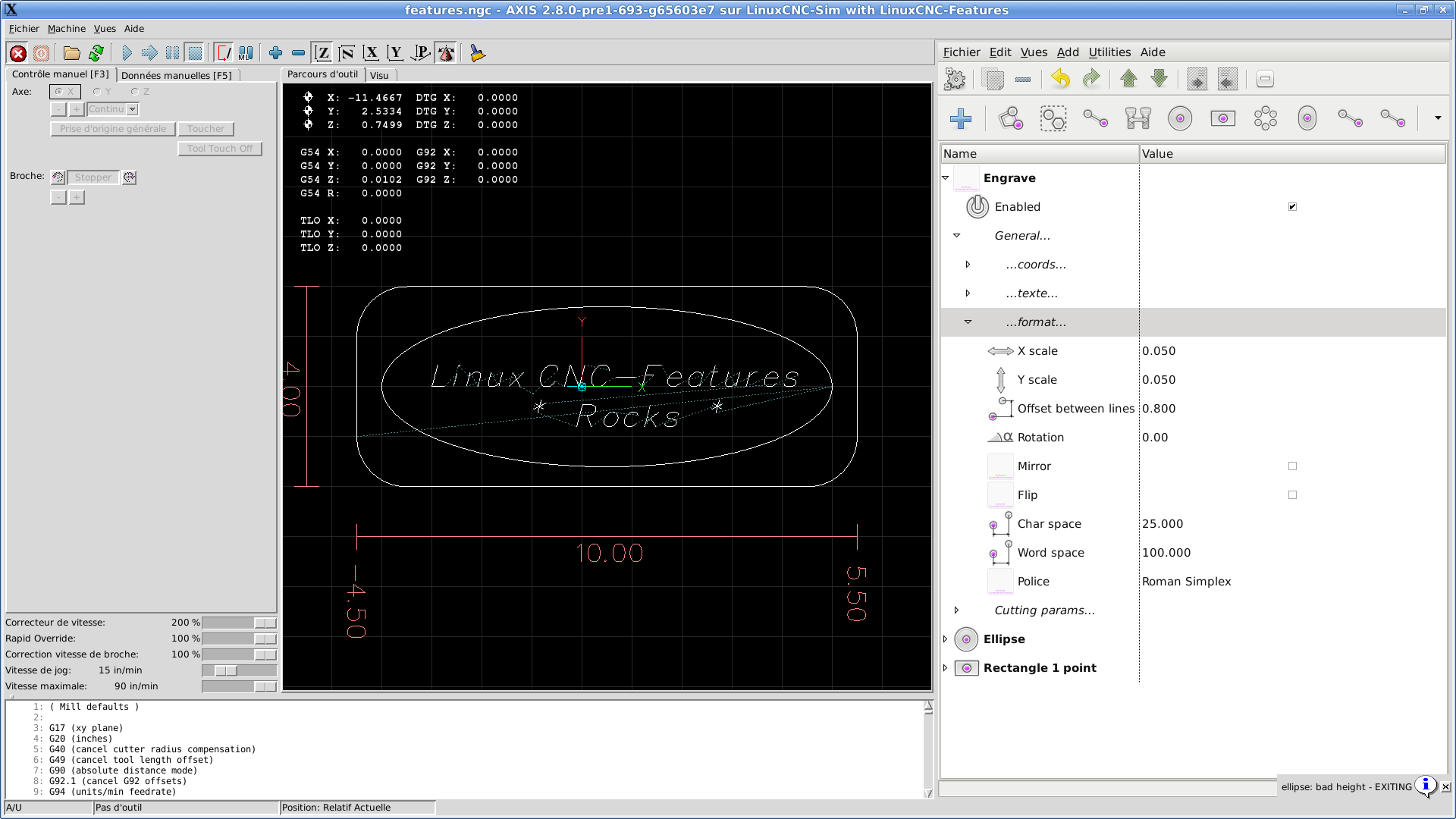Open AXIS Machine menu
This screenshot has width=1456, height=819.
tap(67, 29)
